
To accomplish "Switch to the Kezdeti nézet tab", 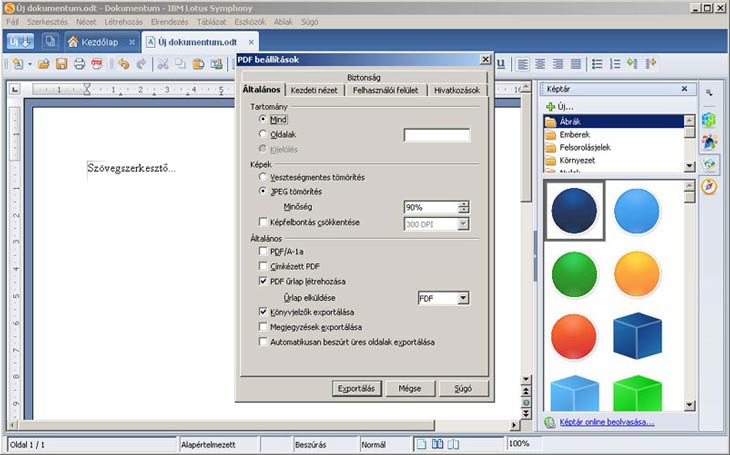I will (314, 90).
